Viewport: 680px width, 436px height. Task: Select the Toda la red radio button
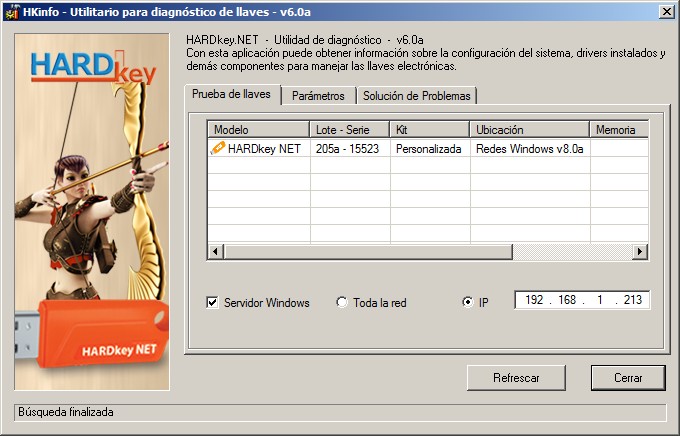pos(342,302)
